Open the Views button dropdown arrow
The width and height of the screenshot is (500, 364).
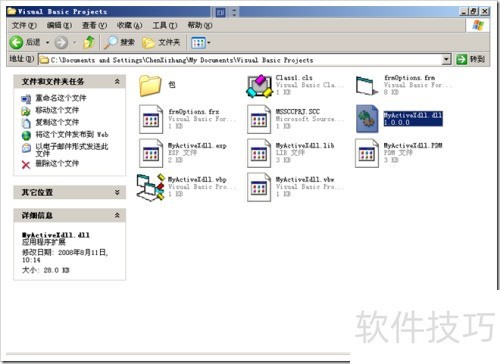[x=209, y=43]
